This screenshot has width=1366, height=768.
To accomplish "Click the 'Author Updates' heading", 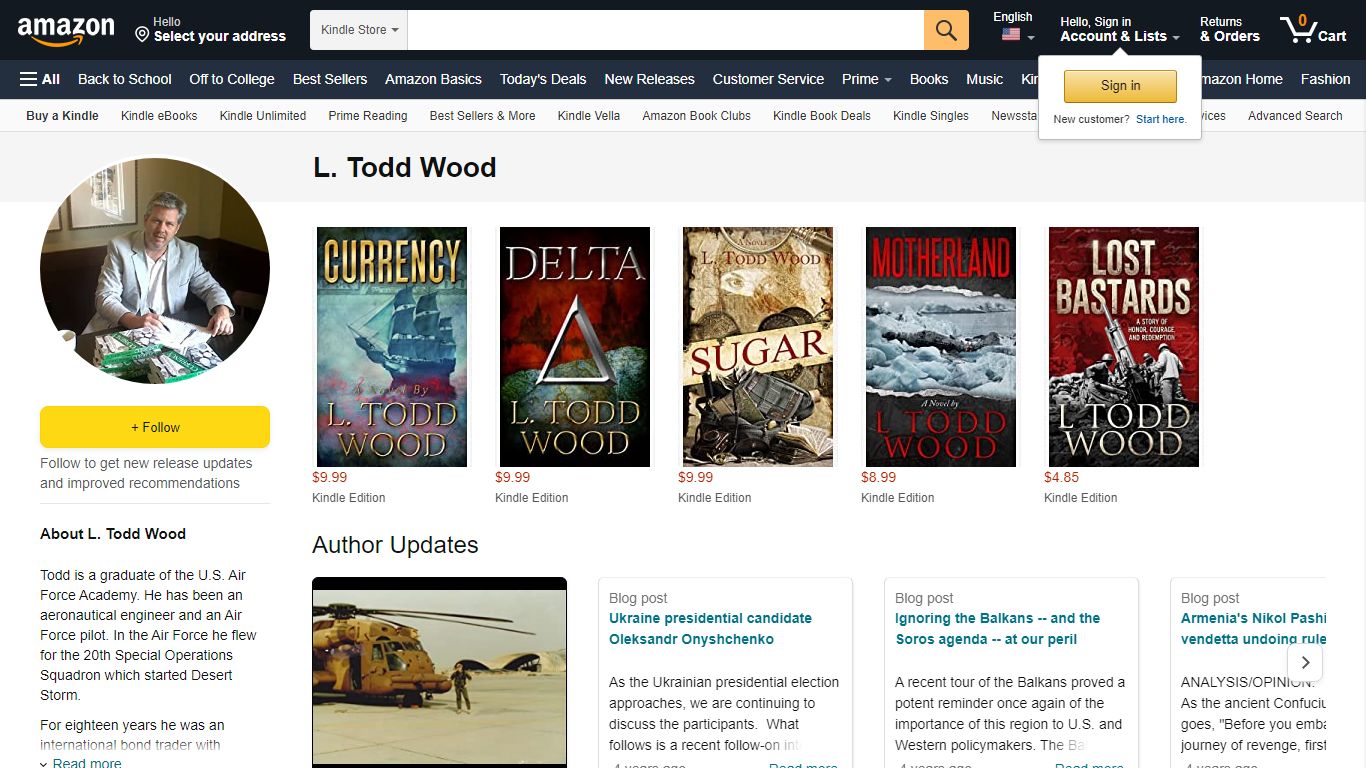I will point(395,545).
